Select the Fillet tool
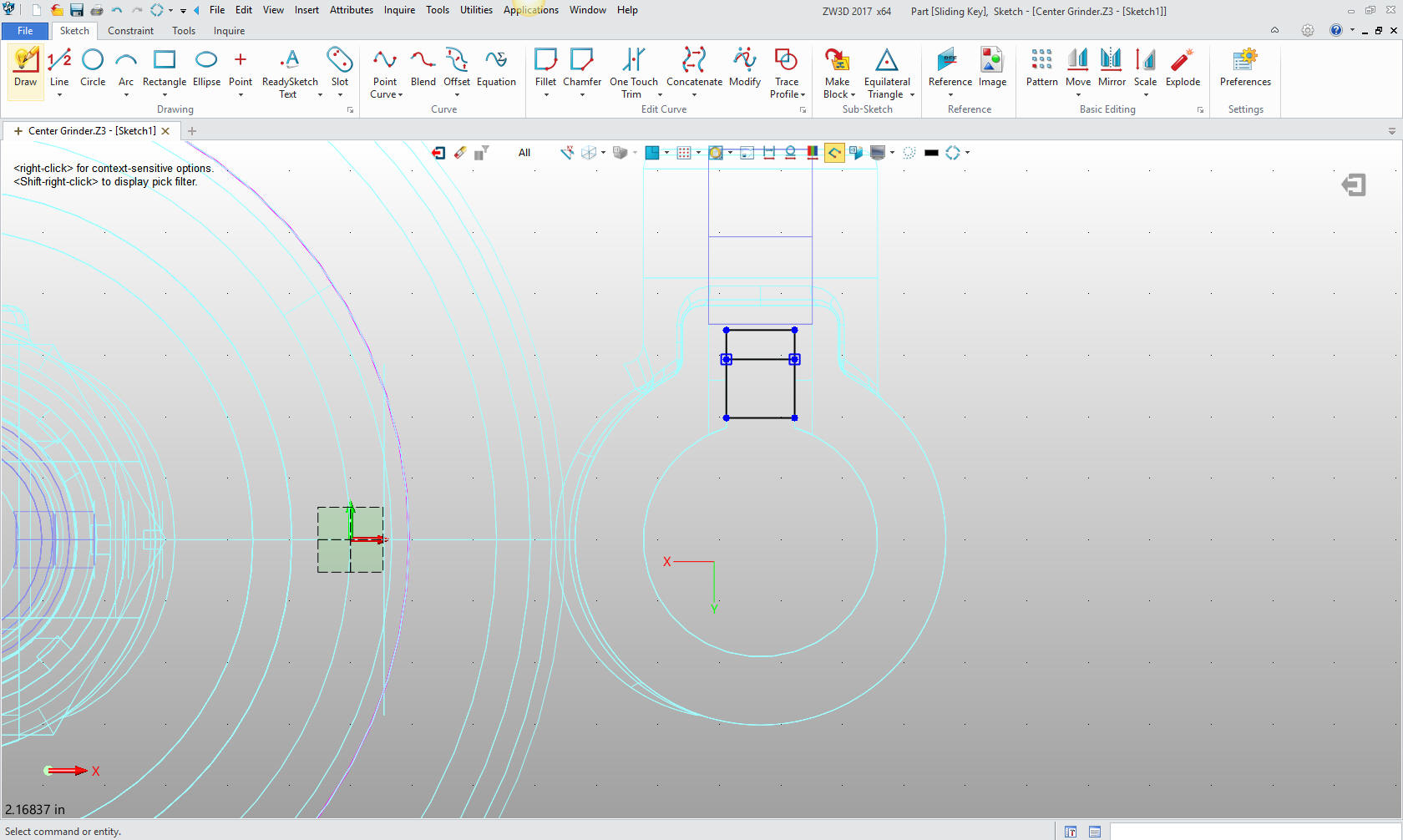This screenshot has height=840, width=1403. coord(545,68)
